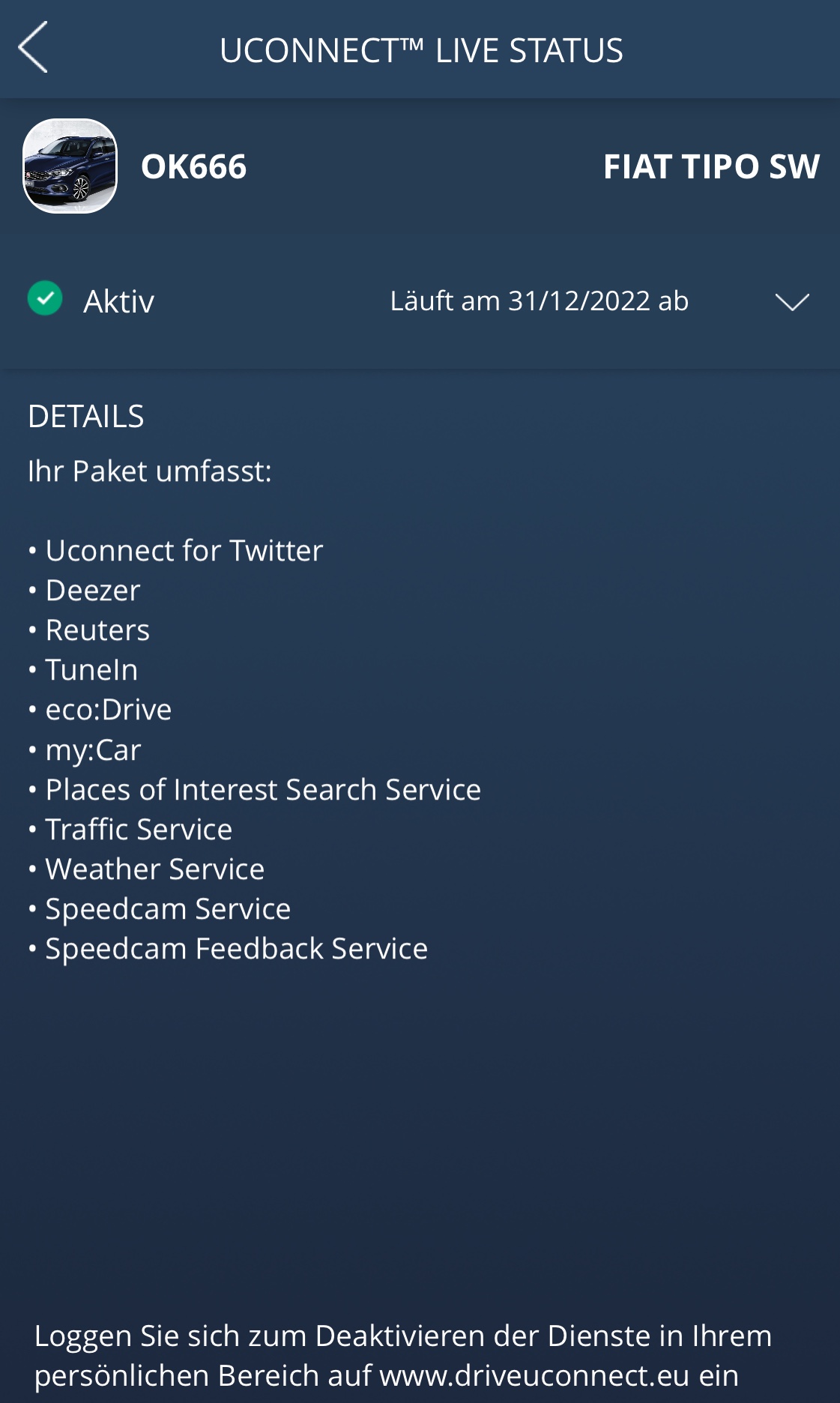Tap the Fiat Tipo car thumbnail
Viewport: 840px width, 1403px height.
[70, 166]
